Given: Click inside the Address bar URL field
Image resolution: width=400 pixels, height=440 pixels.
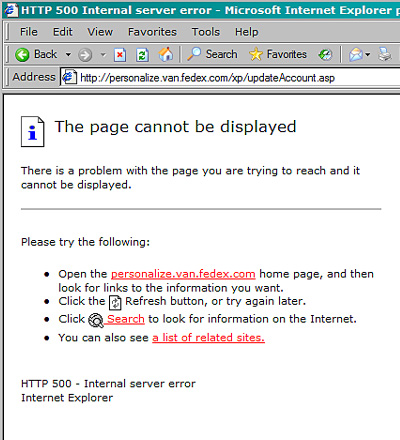Looking at the screenshot, I should [x=230, y=78].
